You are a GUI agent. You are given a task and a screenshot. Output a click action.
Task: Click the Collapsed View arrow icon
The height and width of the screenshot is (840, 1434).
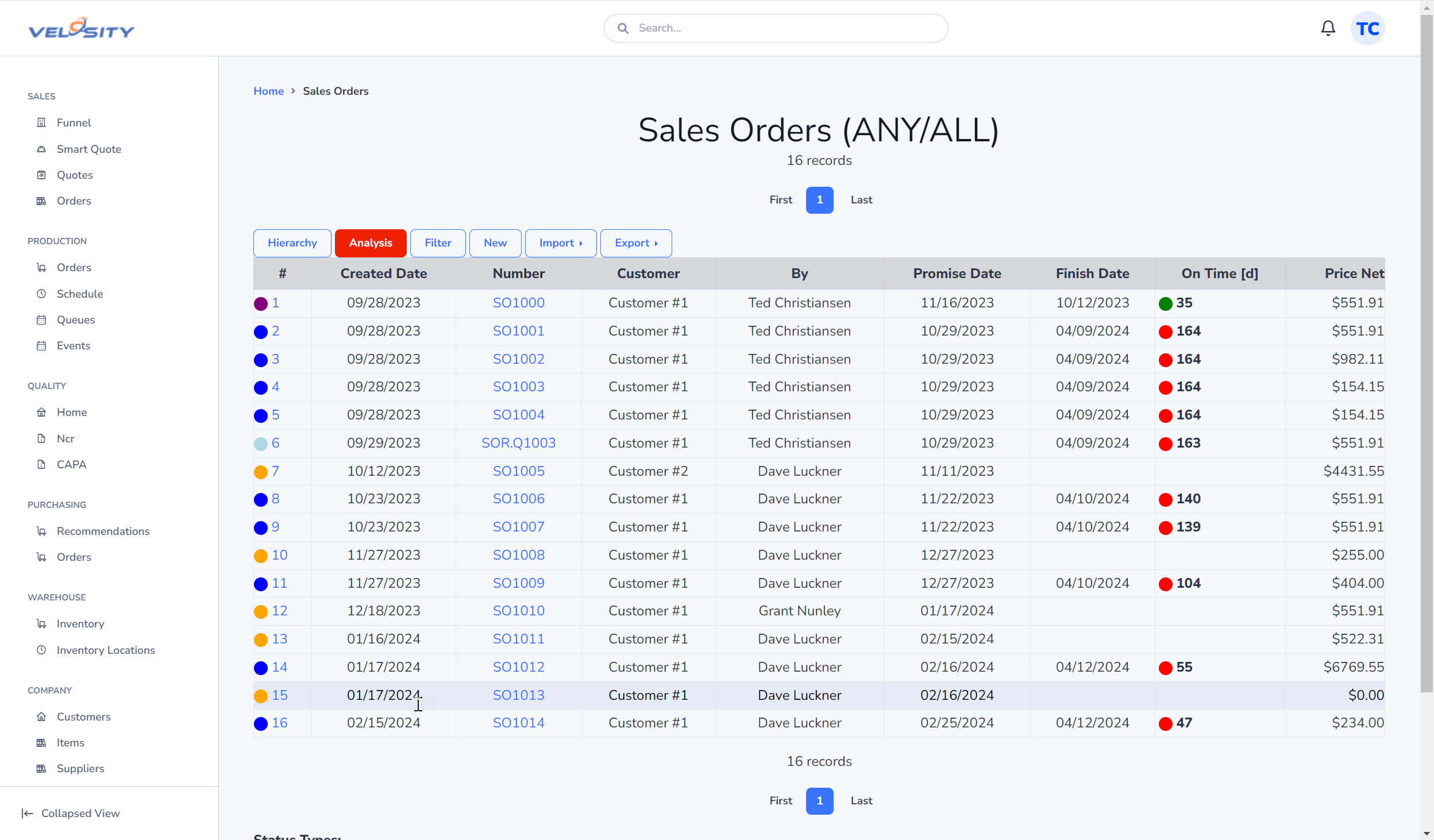coord(28,813)
